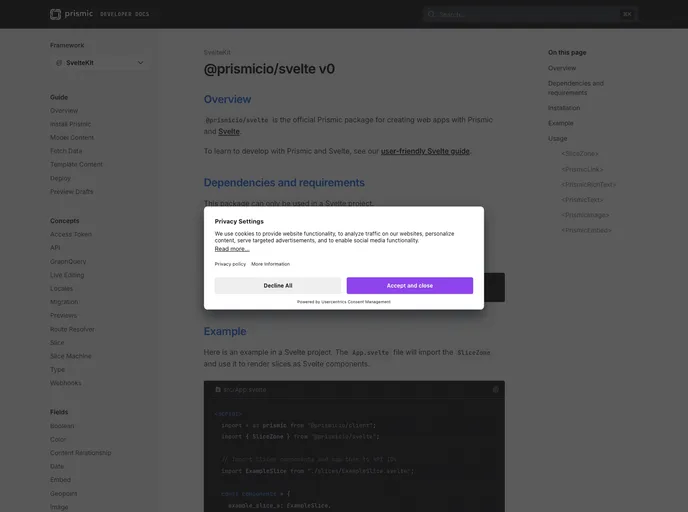Open Slice Machine concept page

pyautogui.click(x=70, y=356)
